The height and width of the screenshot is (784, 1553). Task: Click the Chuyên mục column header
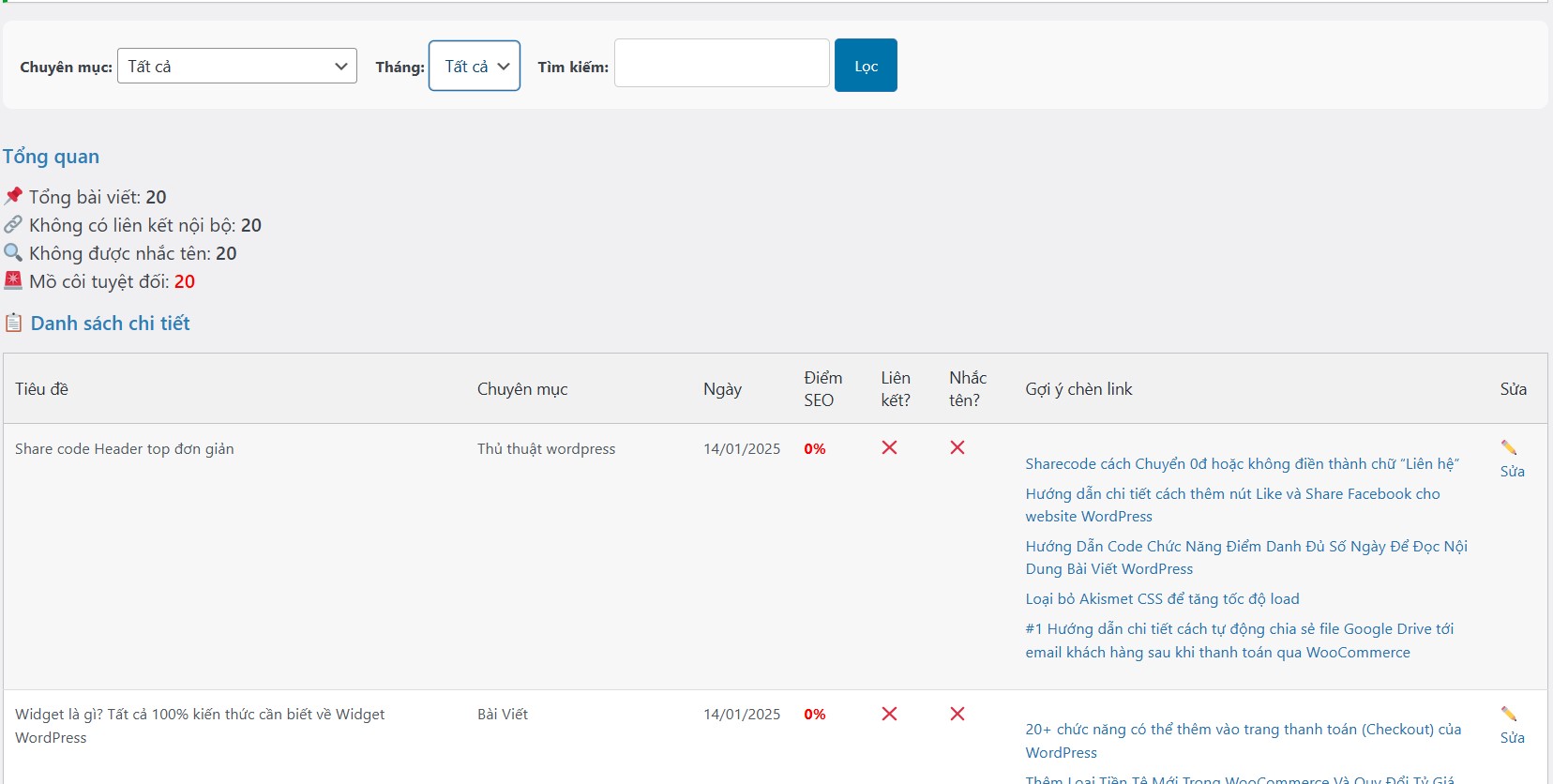(522, 389)
